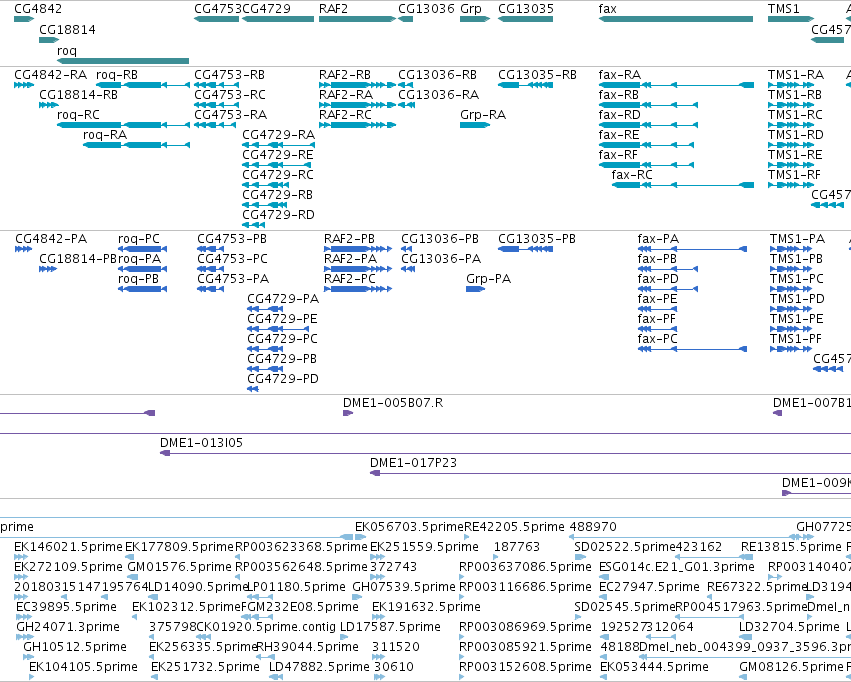Click the fax-RE transcript
This screenshot has width=851, height=682.
click(646, 145)
